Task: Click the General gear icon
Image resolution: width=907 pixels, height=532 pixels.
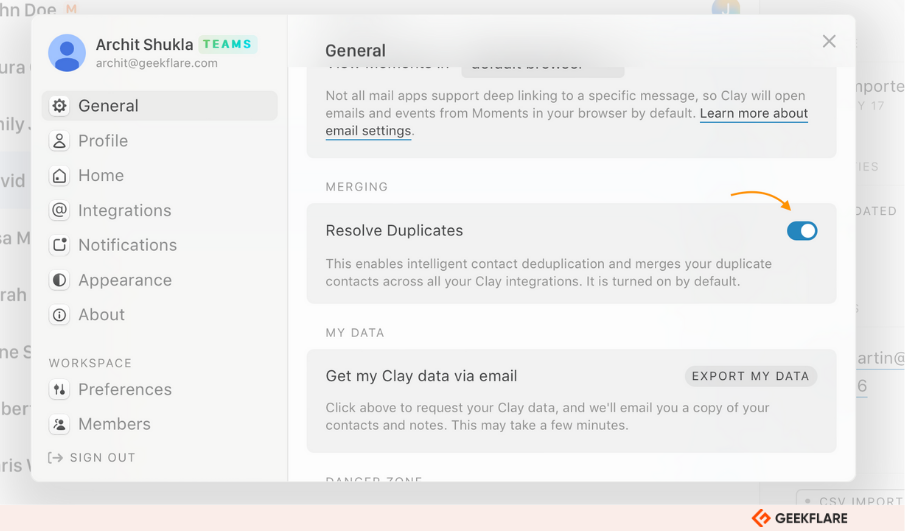Action: [60, 106]
